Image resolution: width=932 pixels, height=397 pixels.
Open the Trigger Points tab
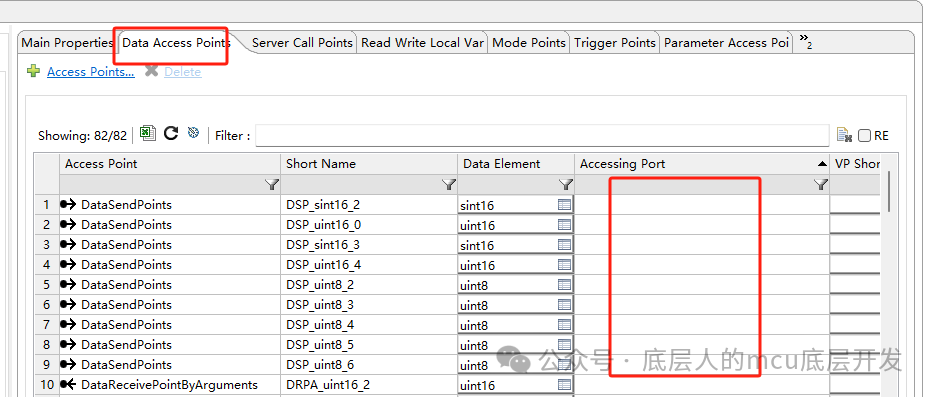615,43
